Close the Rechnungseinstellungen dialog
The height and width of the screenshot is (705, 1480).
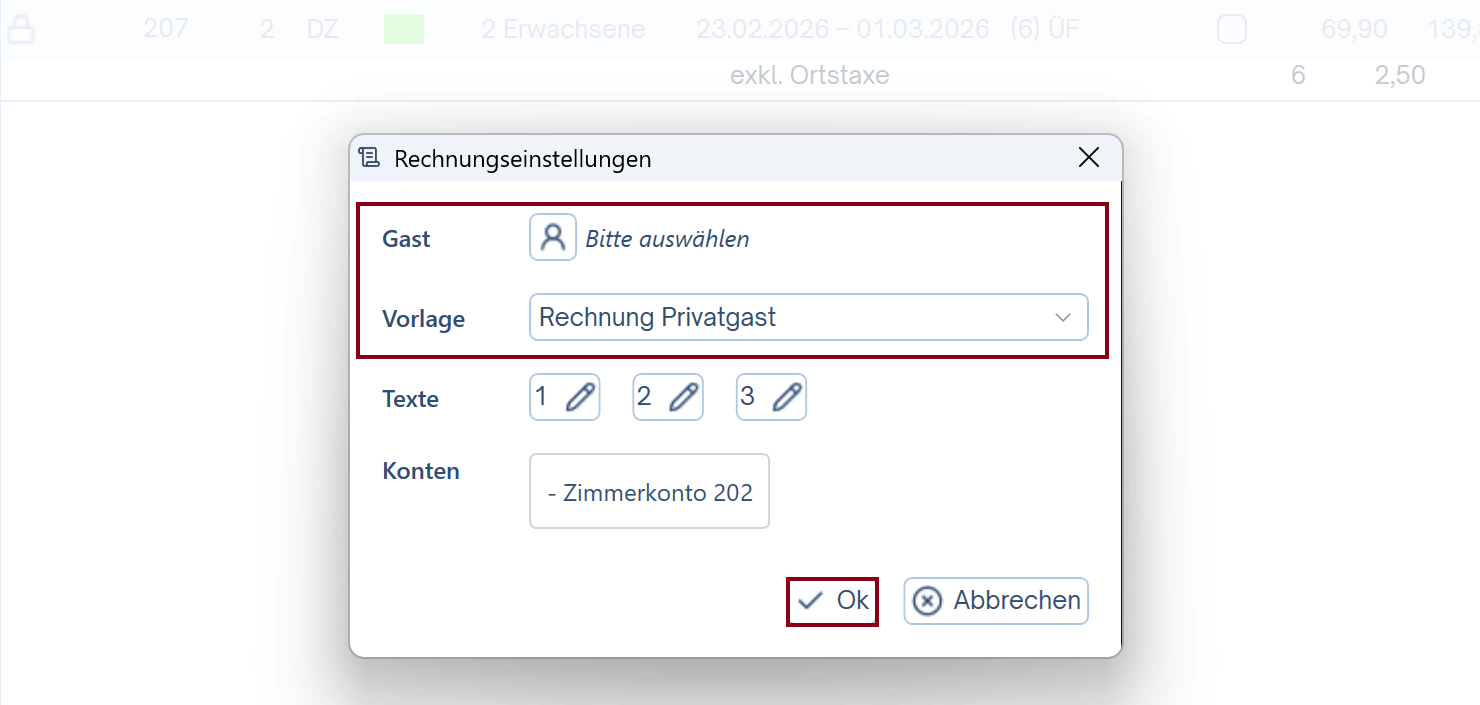pos(1089,157)
